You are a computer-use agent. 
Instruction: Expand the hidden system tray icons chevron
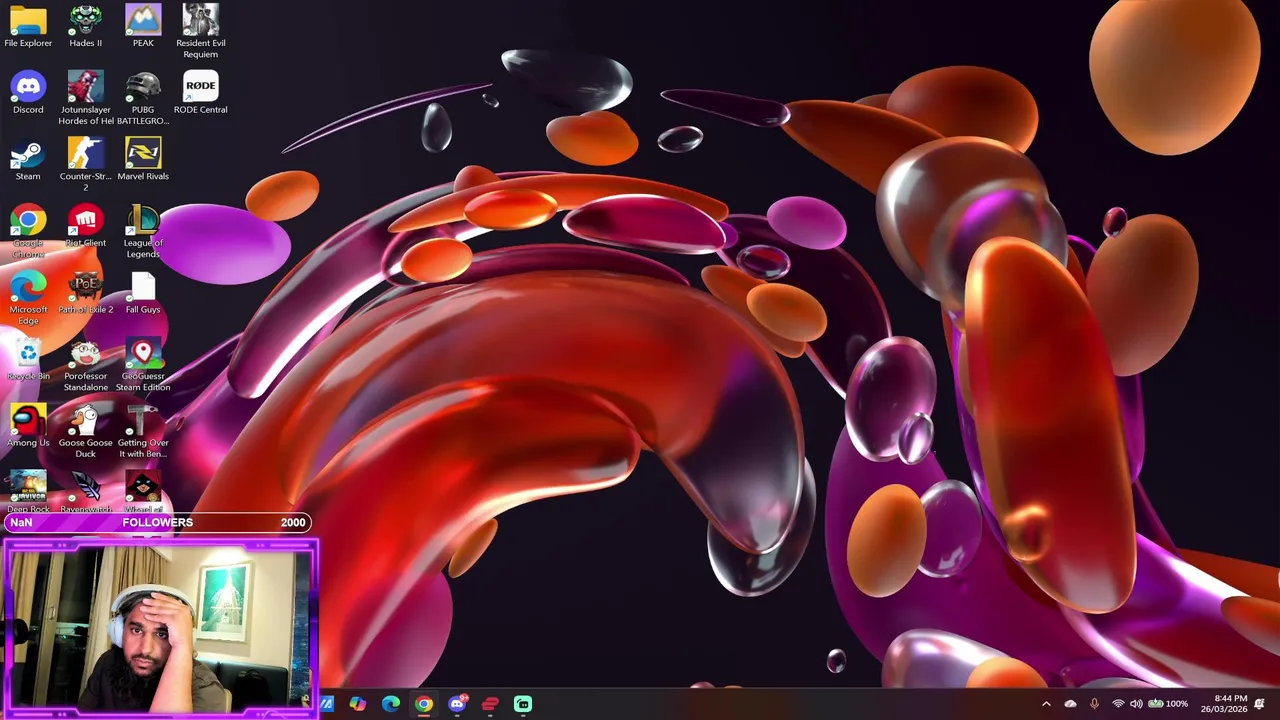point(1047,704)
